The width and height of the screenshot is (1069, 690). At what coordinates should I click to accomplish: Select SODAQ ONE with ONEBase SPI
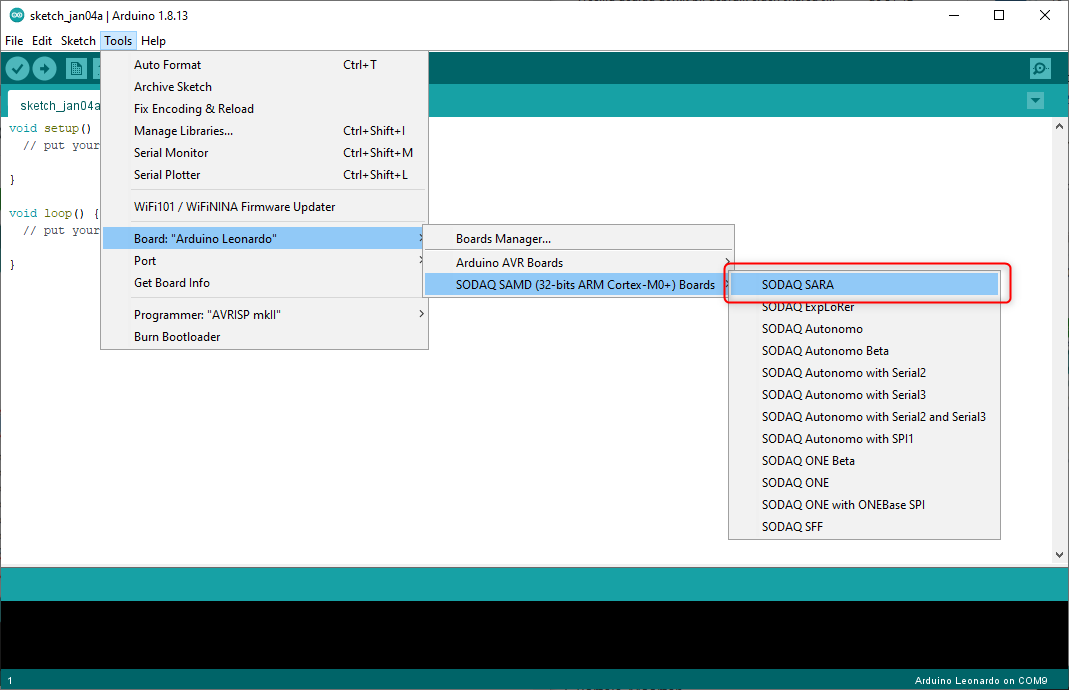864,505
